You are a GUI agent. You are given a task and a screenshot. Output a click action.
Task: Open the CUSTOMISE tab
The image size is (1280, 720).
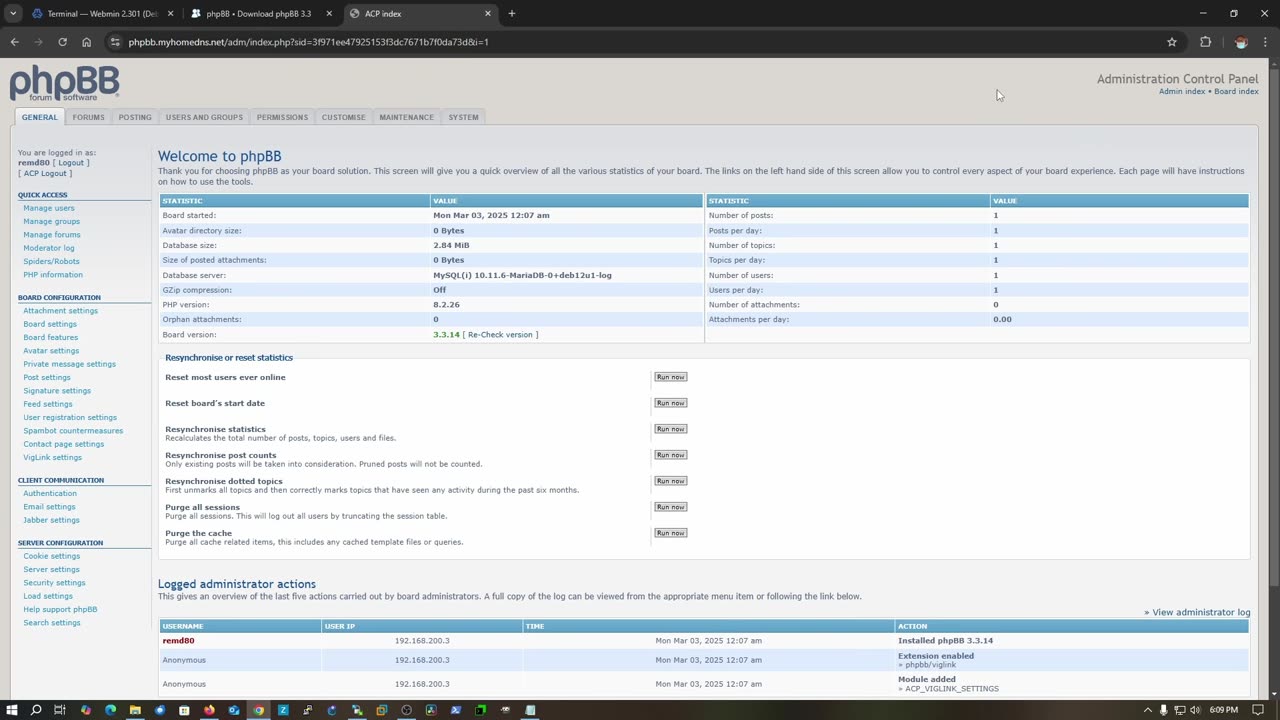click(x=343, y=117)
